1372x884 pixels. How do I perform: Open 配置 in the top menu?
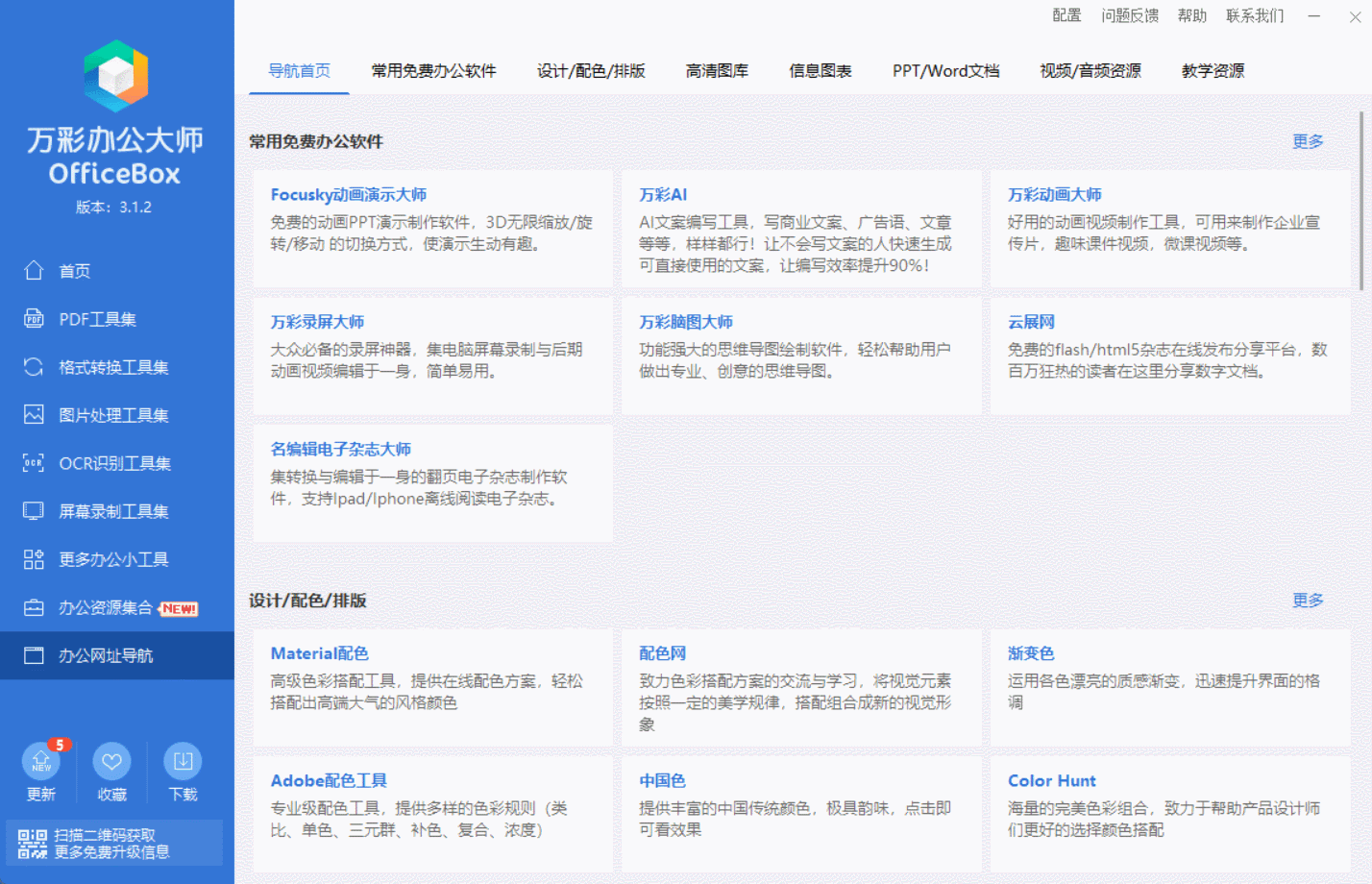[x=1066, y=15]
